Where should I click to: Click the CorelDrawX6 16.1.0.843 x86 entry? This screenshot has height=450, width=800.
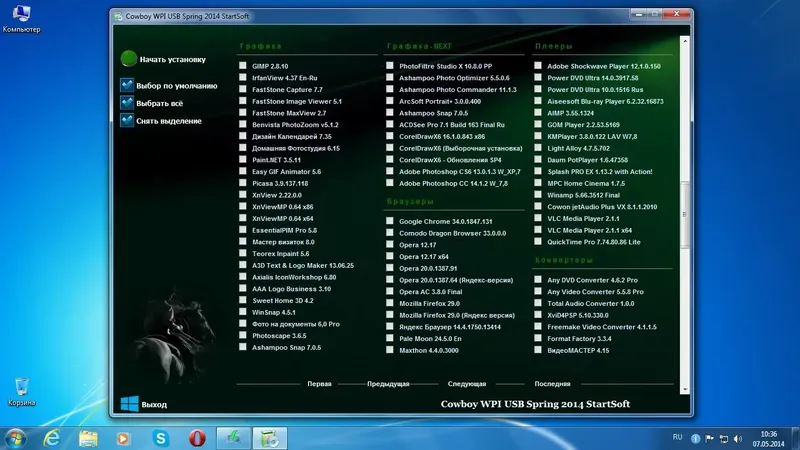tap(442, 136)
